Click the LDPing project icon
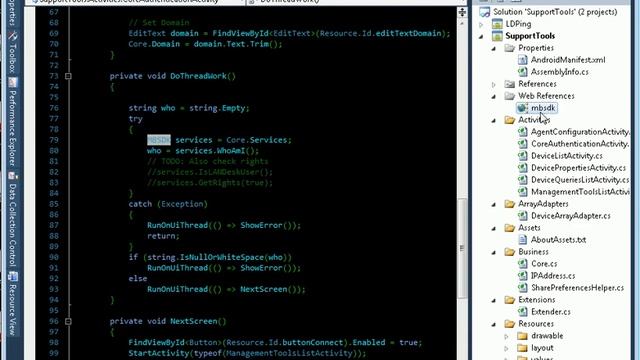 point(497,24)
